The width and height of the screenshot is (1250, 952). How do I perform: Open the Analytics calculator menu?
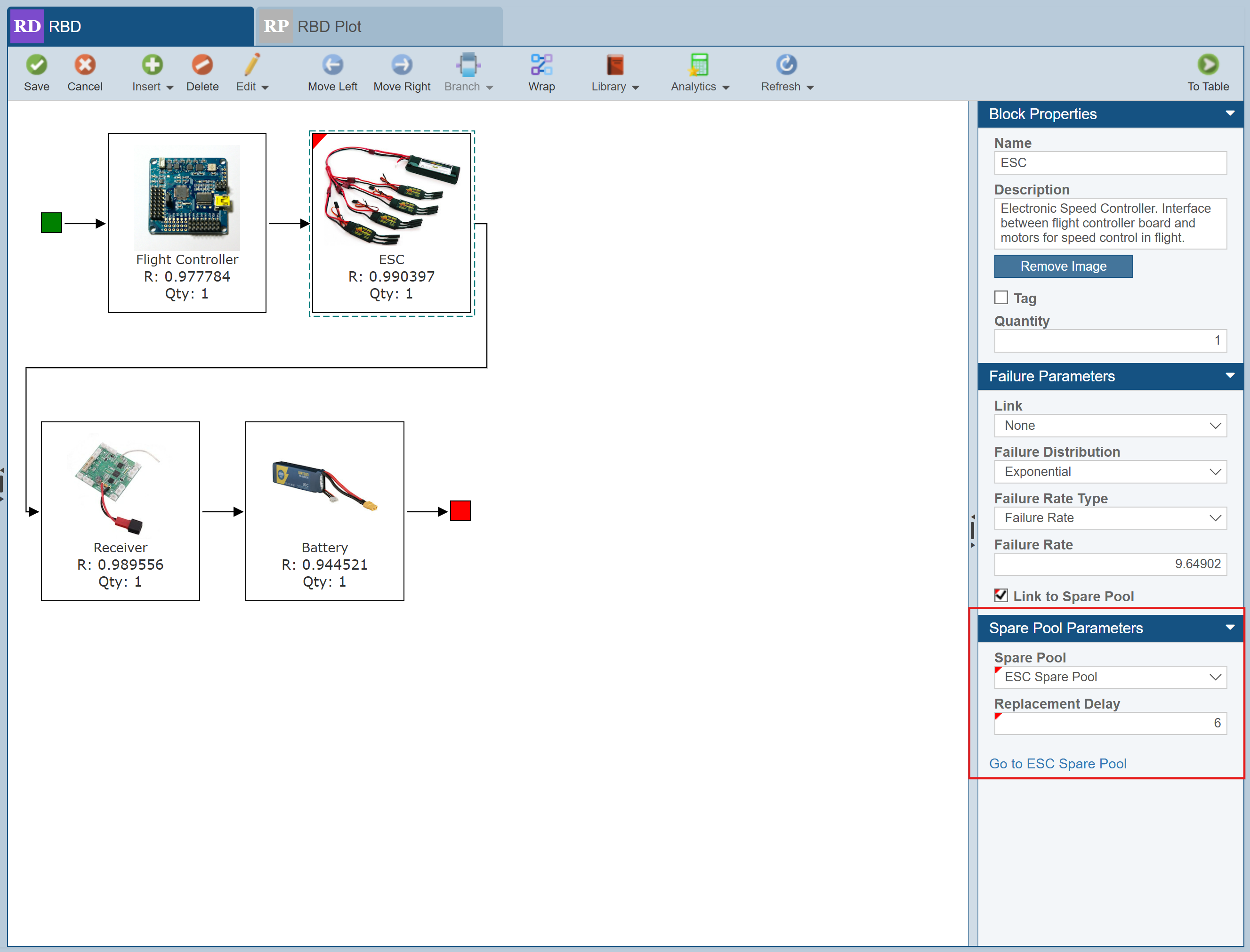(x=699, y=65)
